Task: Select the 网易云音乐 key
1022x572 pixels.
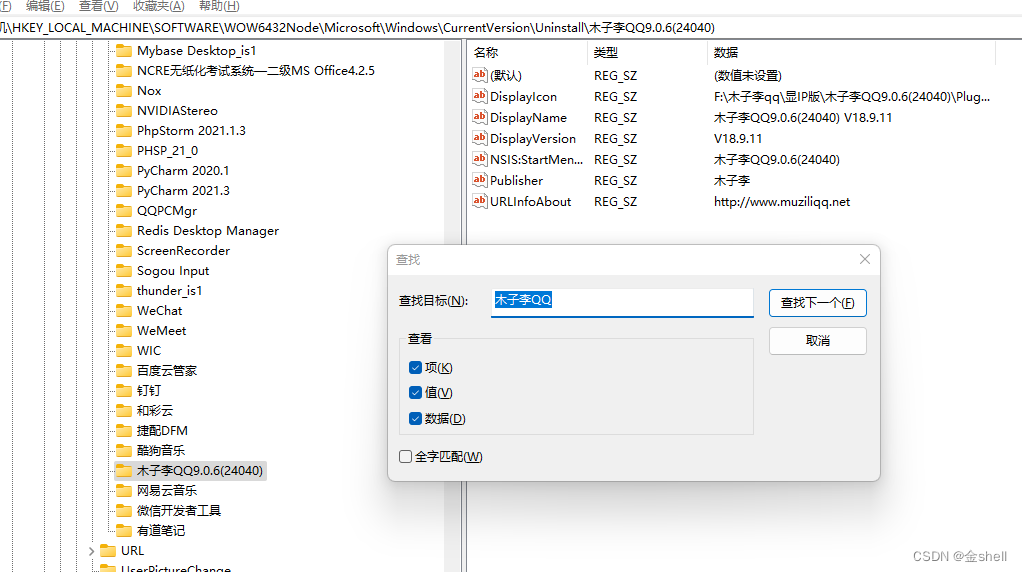Action: point(167,491)
